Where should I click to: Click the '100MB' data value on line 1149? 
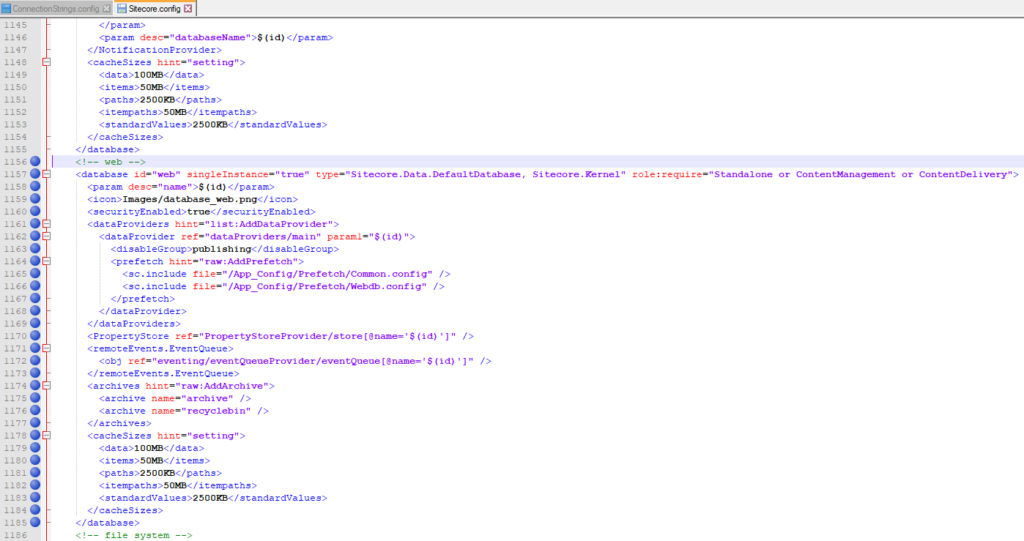[148, 74]
